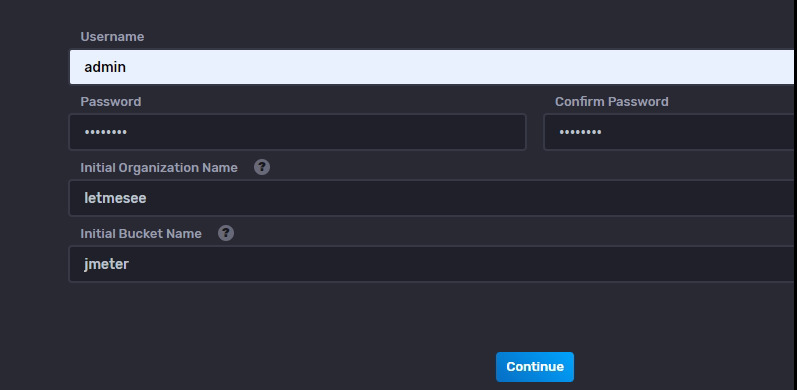Click the masked dots in Password

106,133
